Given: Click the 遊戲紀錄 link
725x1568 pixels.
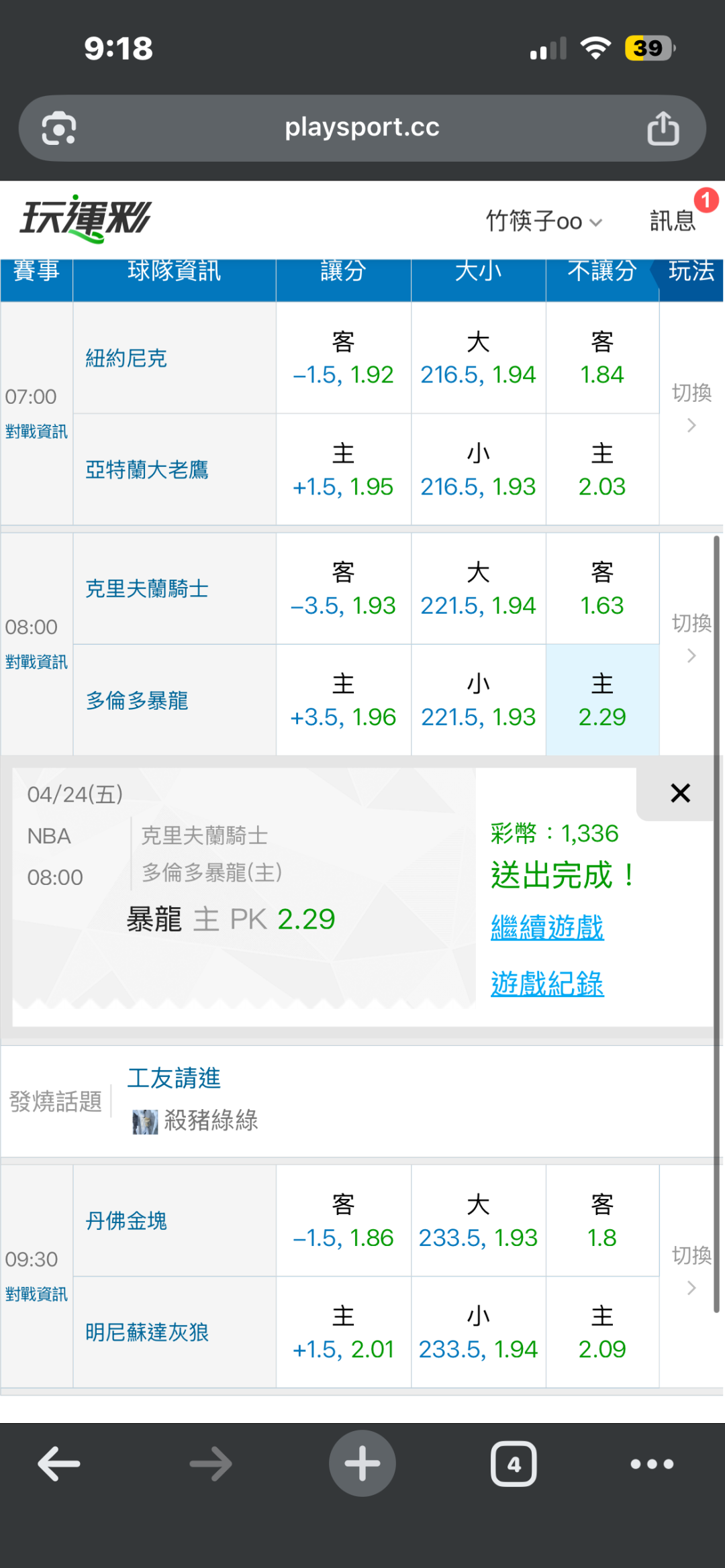Looking at the screenshot, I should pyautogui.click(x=547, y=984).
